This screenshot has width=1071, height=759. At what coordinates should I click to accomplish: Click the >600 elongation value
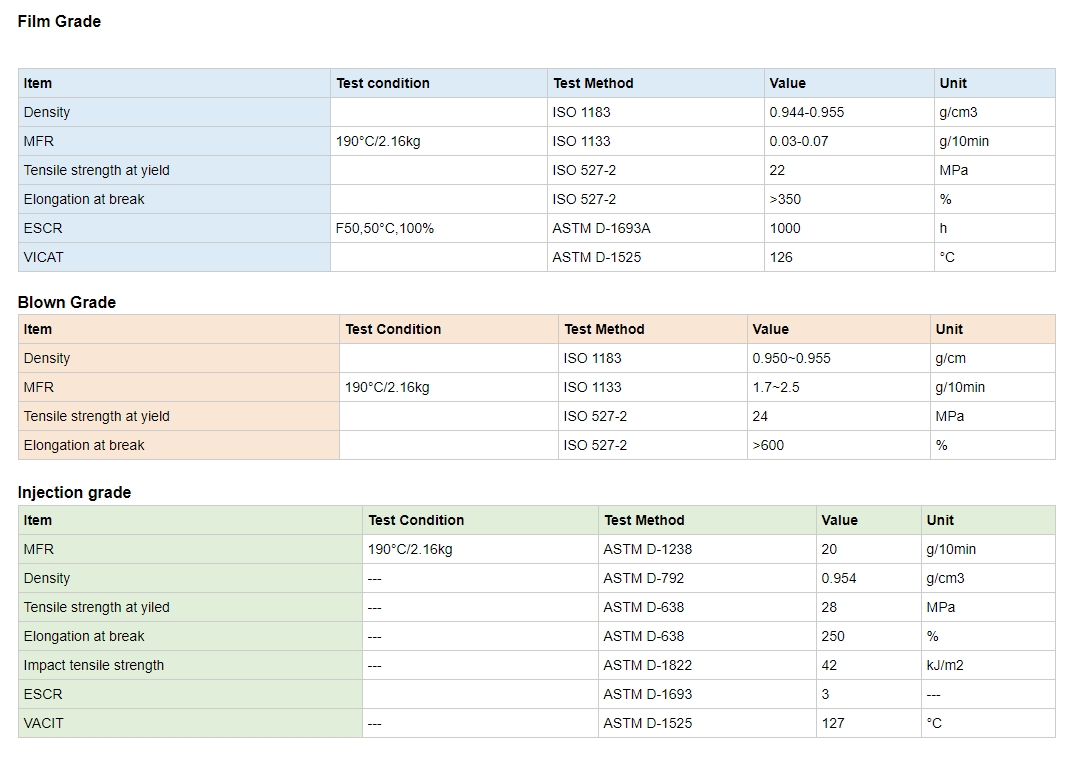(768, 445)
